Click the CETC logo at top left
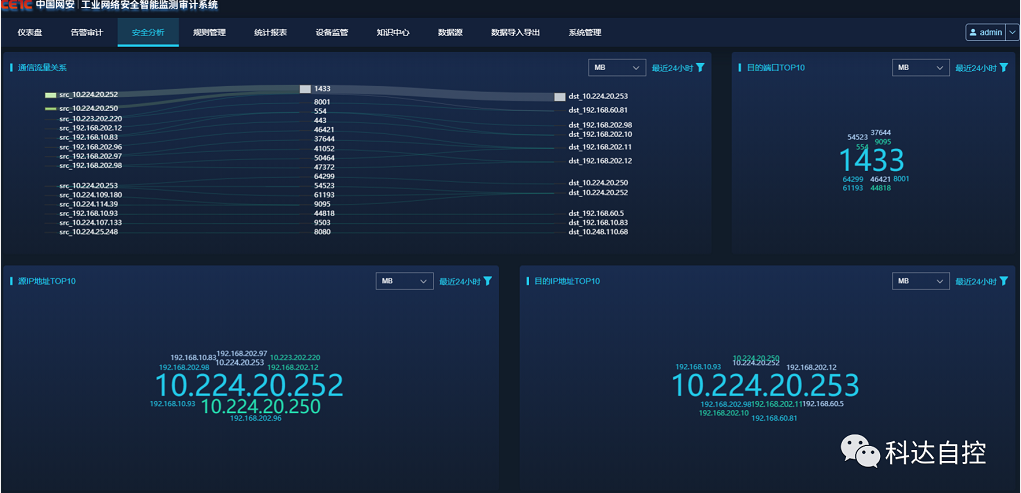 pos(16,6)
